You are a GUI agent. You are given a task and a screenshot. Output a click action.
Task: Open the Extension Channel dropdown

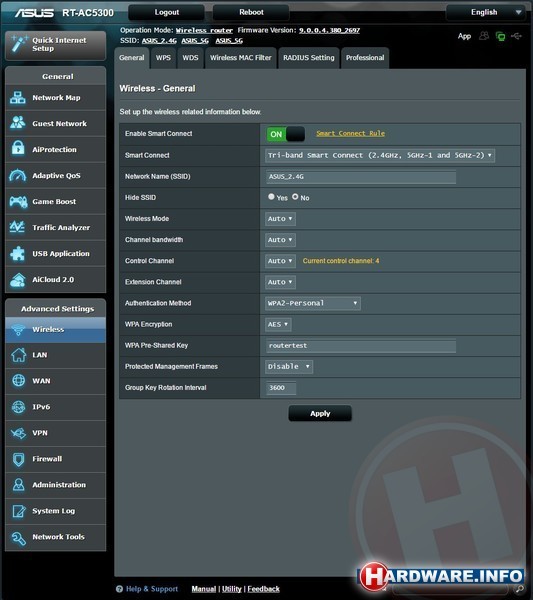point(280,282)
